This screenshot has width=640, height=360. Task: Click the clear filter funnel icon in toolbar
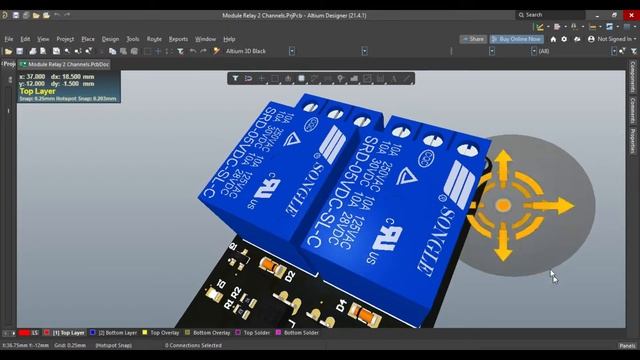tap(180, 51)
